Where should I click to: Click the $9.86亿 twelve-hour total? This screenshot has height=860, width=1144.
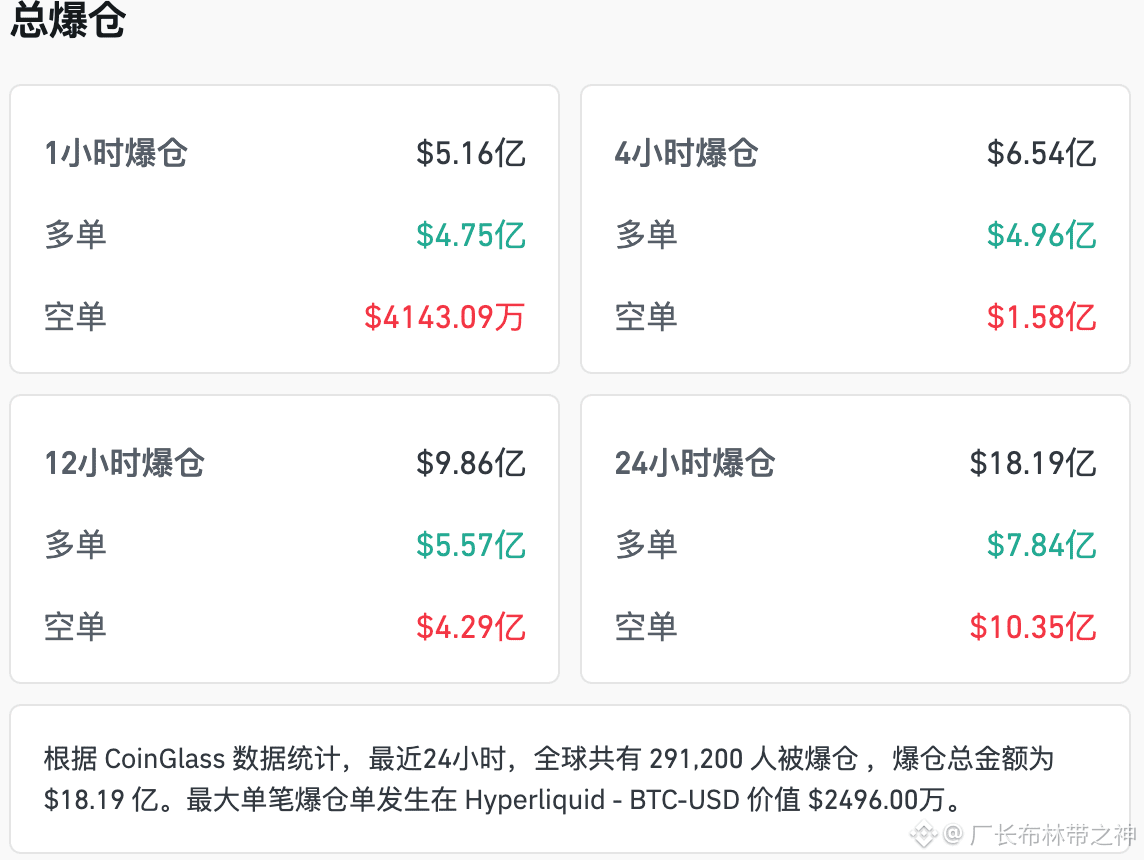coord(471,463)
